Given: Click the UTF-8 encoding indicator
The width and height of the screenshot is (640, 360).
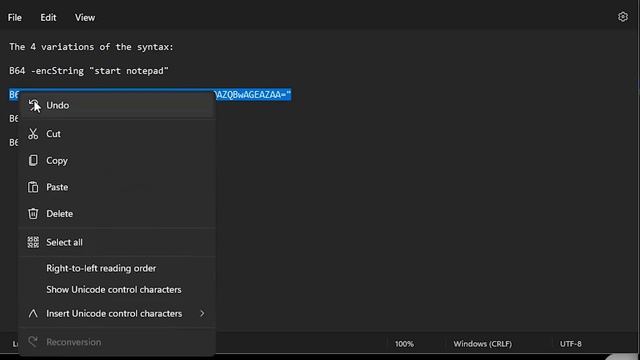Looking at the screenshot, I should (x=571, y=344).
